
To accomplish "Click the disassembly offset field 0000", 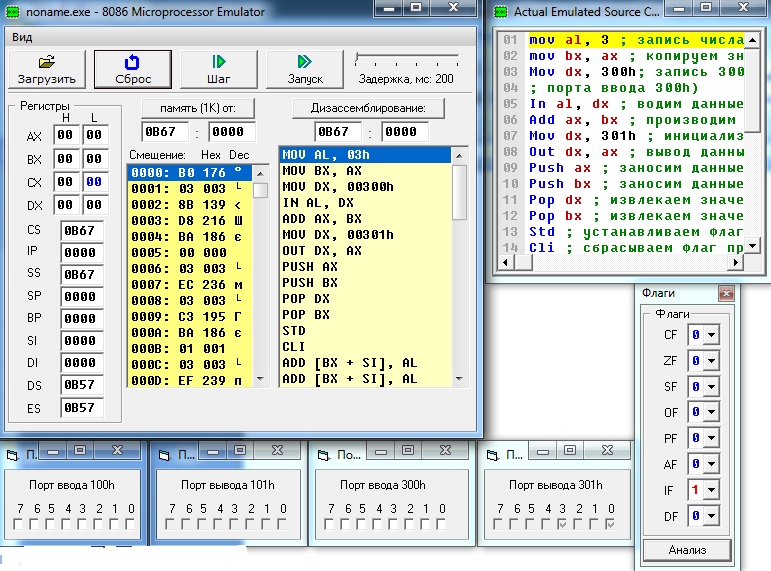I will tap(404, 132).
